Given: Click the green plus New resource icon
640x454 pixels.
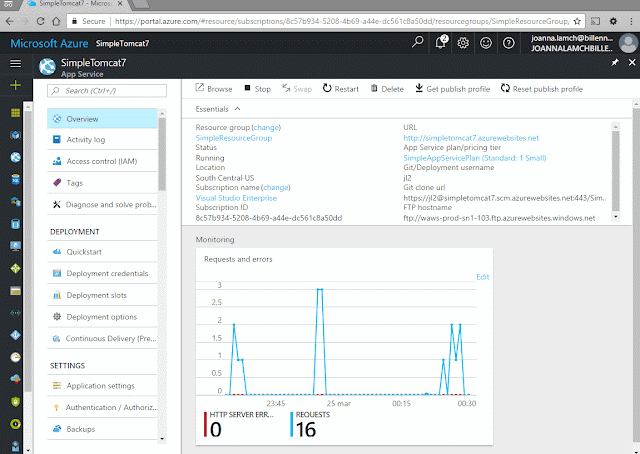Looking at the screenshot, I should (16, 85).
